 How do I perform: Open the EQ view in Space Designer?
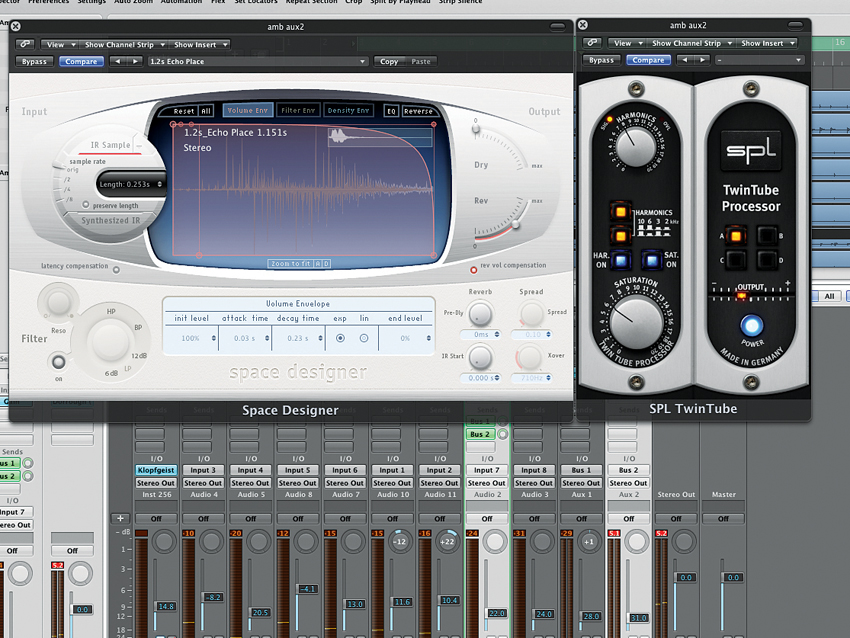(391, 111)
